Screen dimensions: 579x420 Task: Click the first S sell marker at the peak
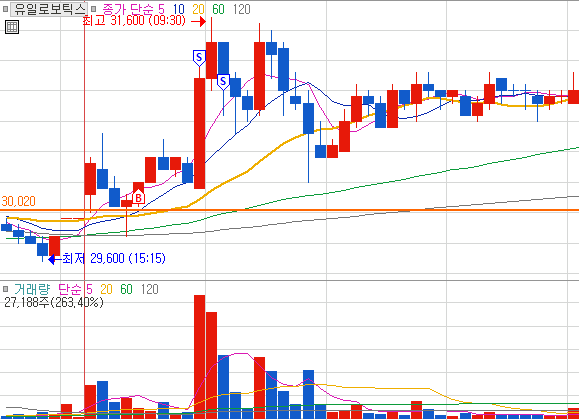(199, 58)
